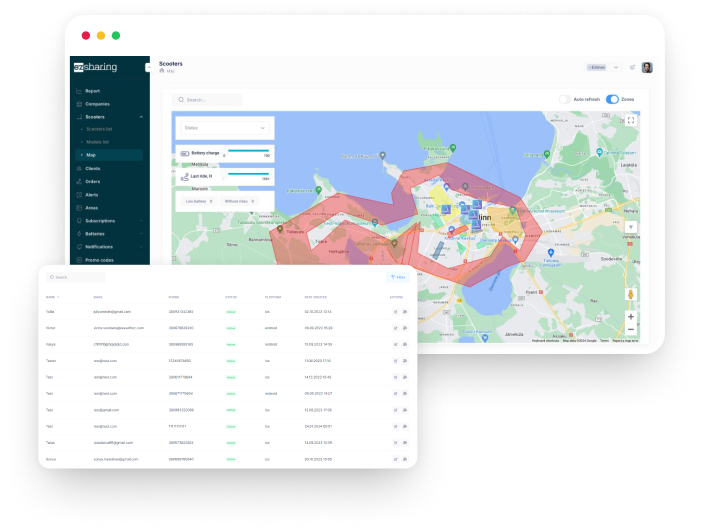Screen dimensions: 703x532
Task: Open the Promo codes sidebar icon
Action: point(79,260)
